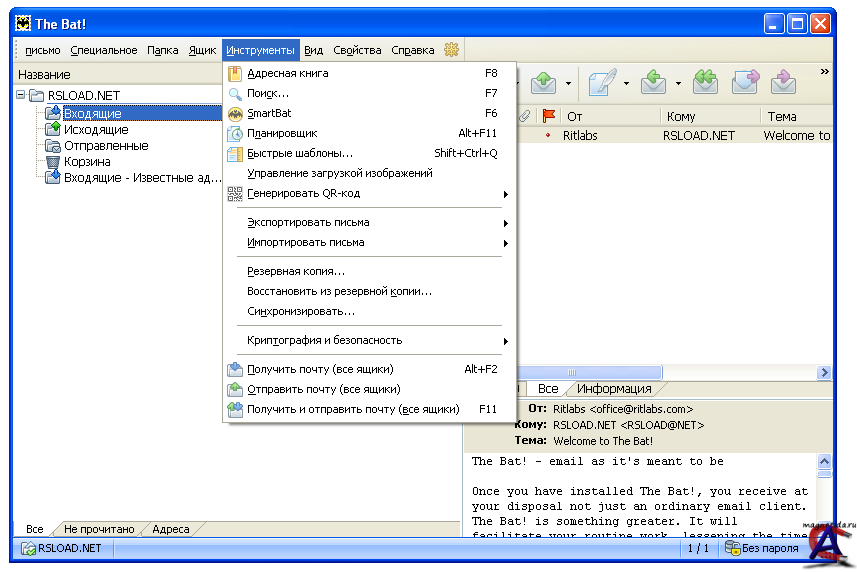This screenshot has height=572, width=857.
Task: Click the send mail envelope toolbar icon
Action: pos(543,83)
